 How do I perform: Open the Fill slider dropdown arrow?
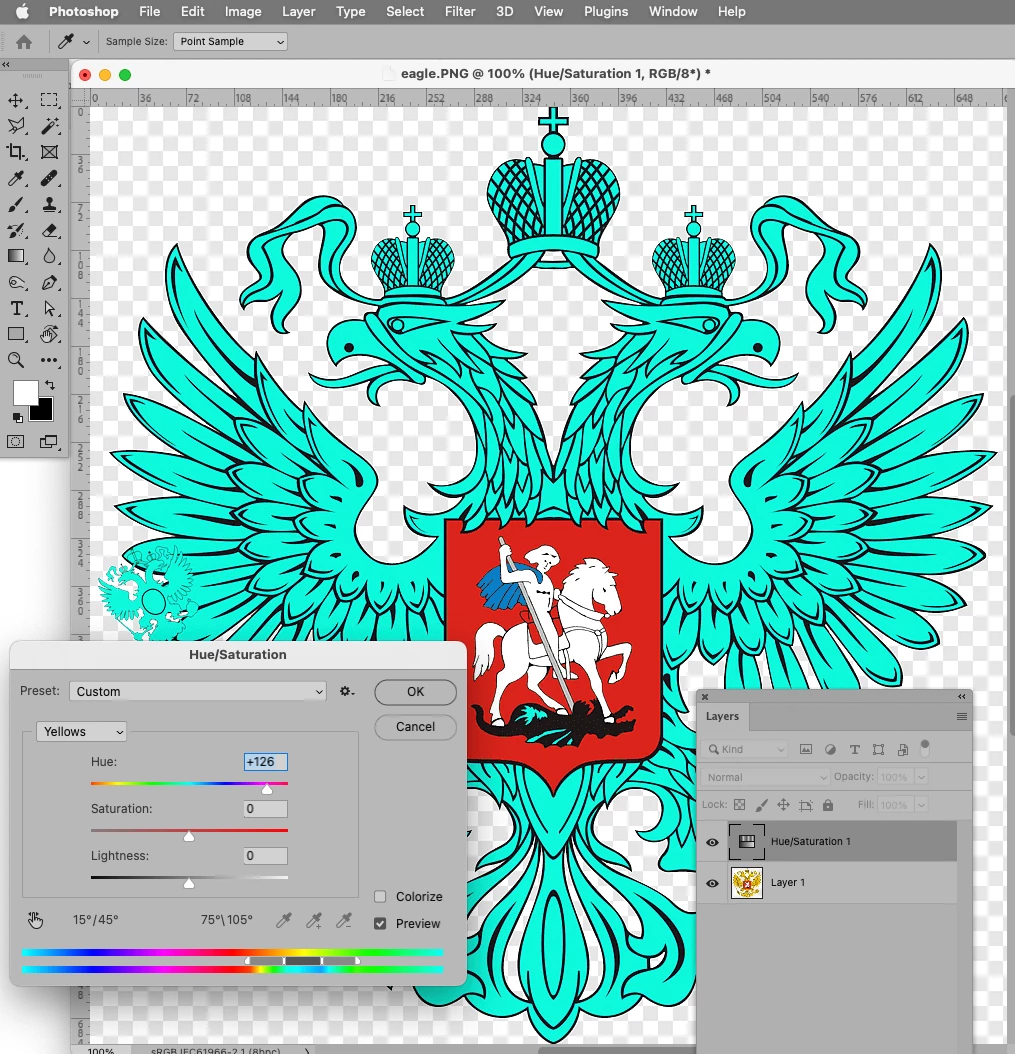coord(922,805)
